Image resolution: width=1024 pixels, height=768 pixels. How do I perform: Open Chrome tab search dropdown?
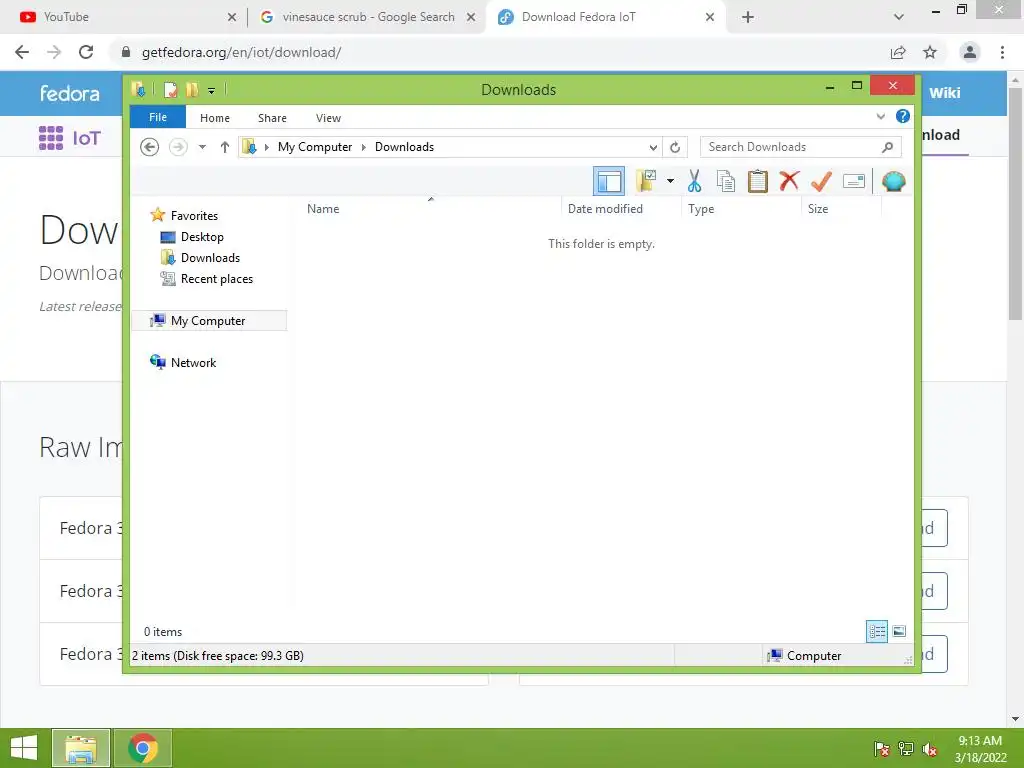click(x=899, y=17)
